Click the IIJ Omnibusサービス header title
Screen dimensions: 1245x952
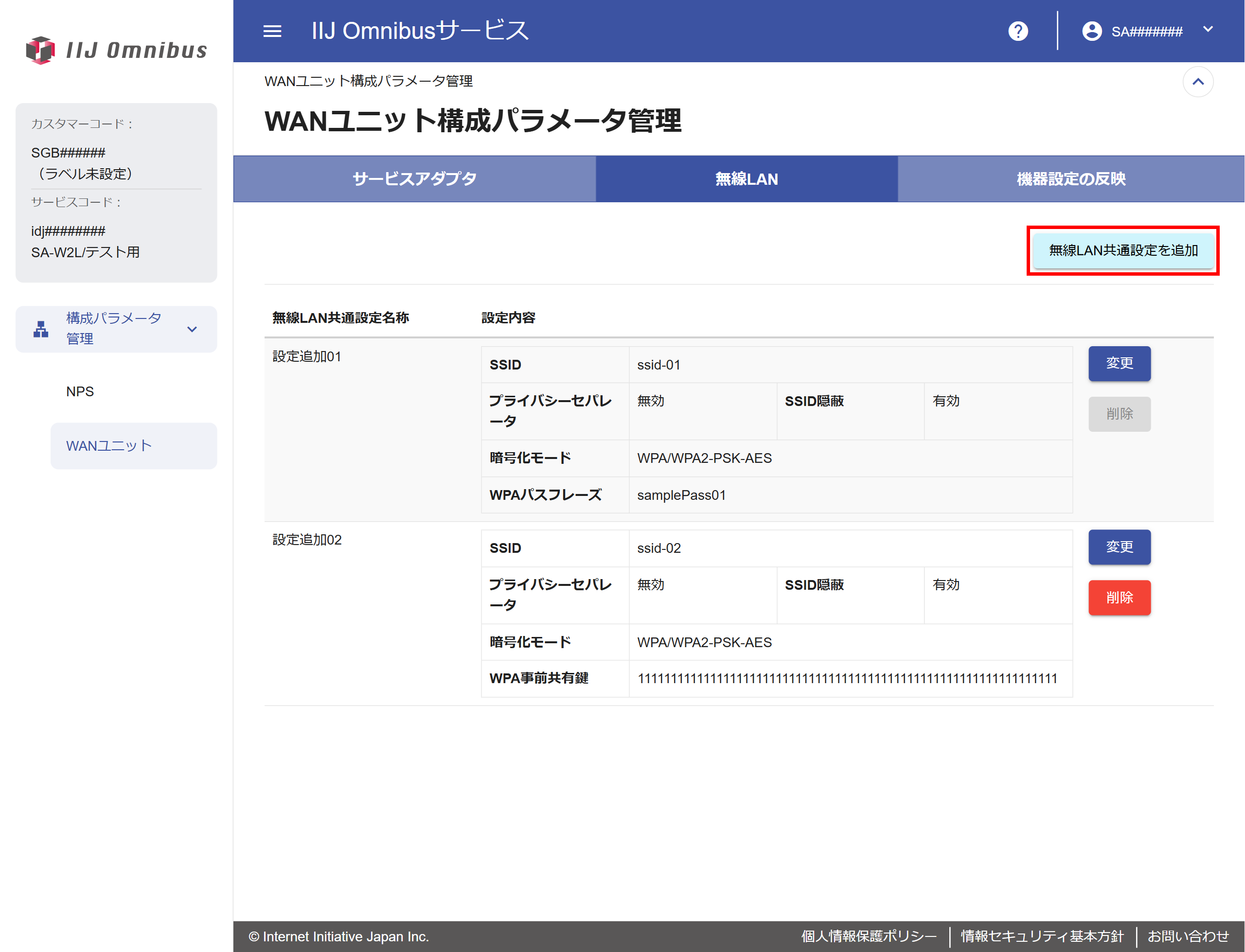(x=420, y=31)
